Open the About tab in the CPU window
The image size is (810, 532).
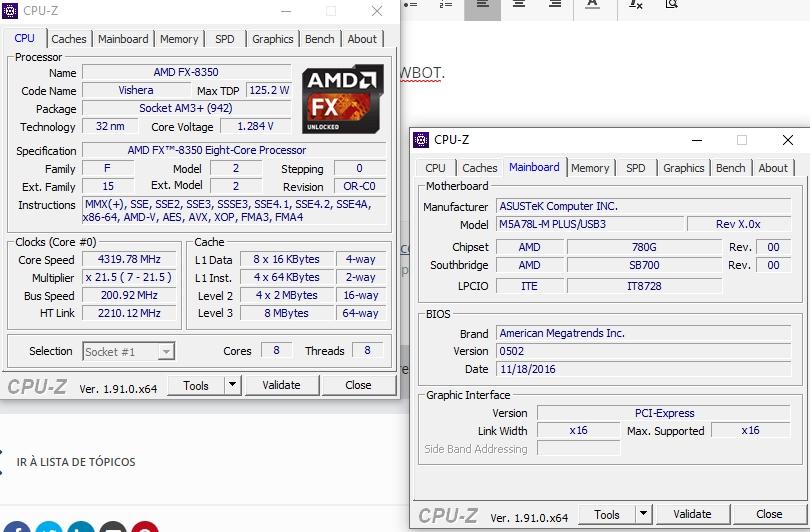coord(362,39)
